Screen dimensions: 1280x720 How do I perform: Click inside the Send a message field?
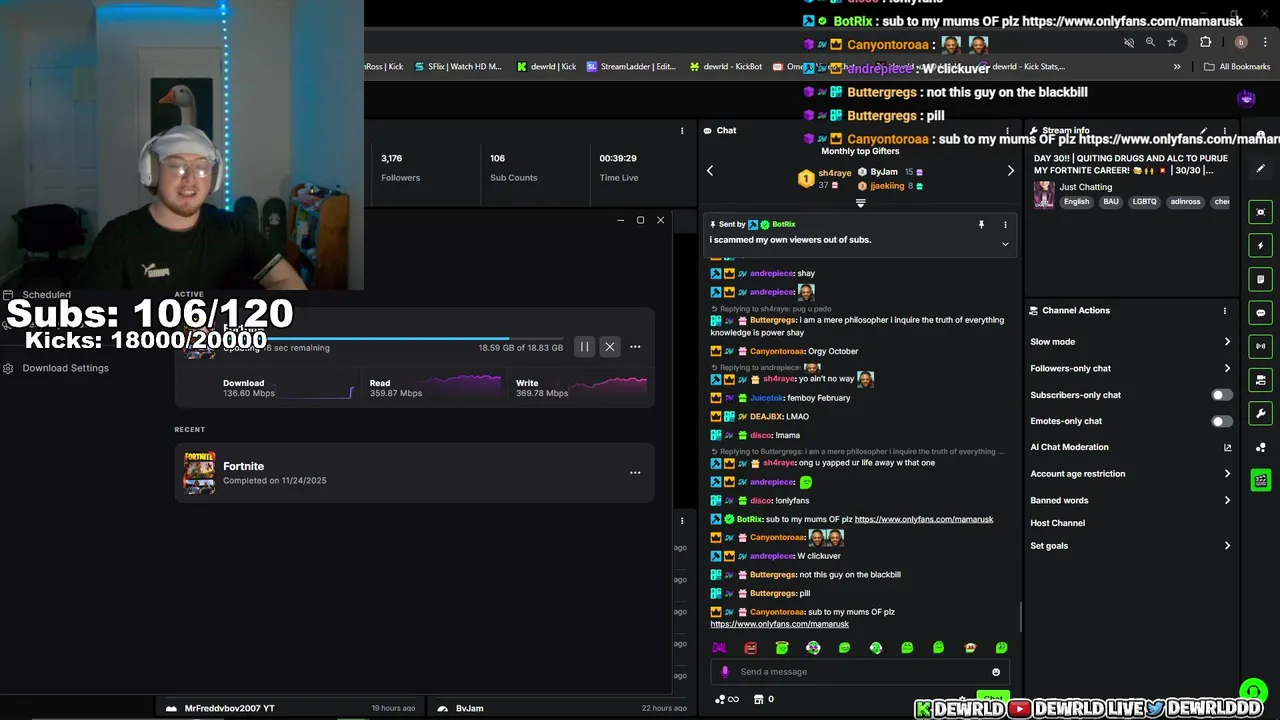coord(860,672)
